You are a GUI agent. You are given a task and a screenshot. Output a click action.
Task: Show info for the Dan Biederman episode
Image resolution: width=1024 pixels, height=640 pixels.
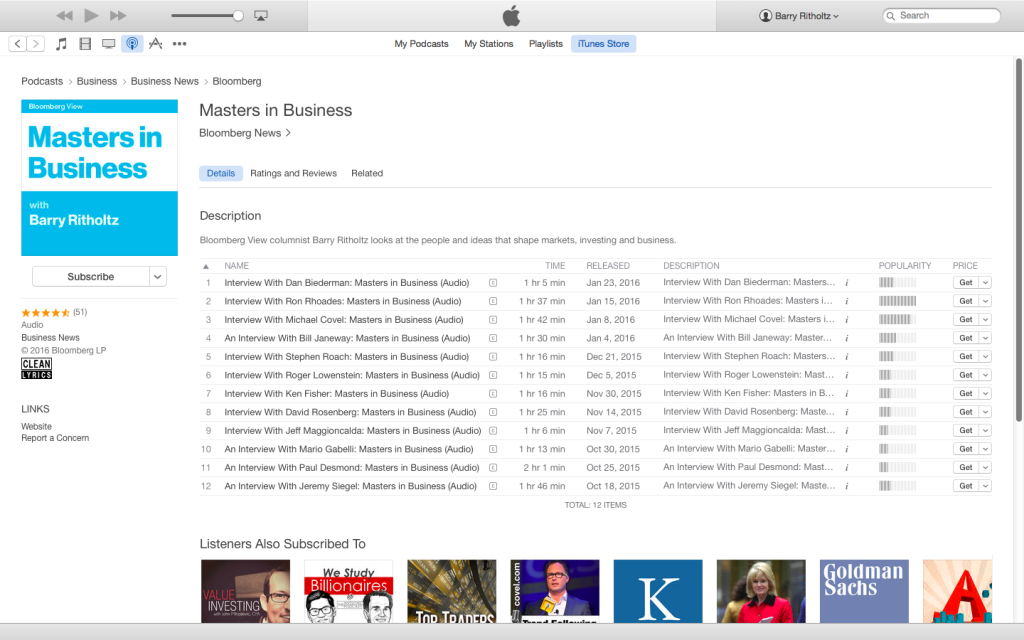[x=846, y=283]
